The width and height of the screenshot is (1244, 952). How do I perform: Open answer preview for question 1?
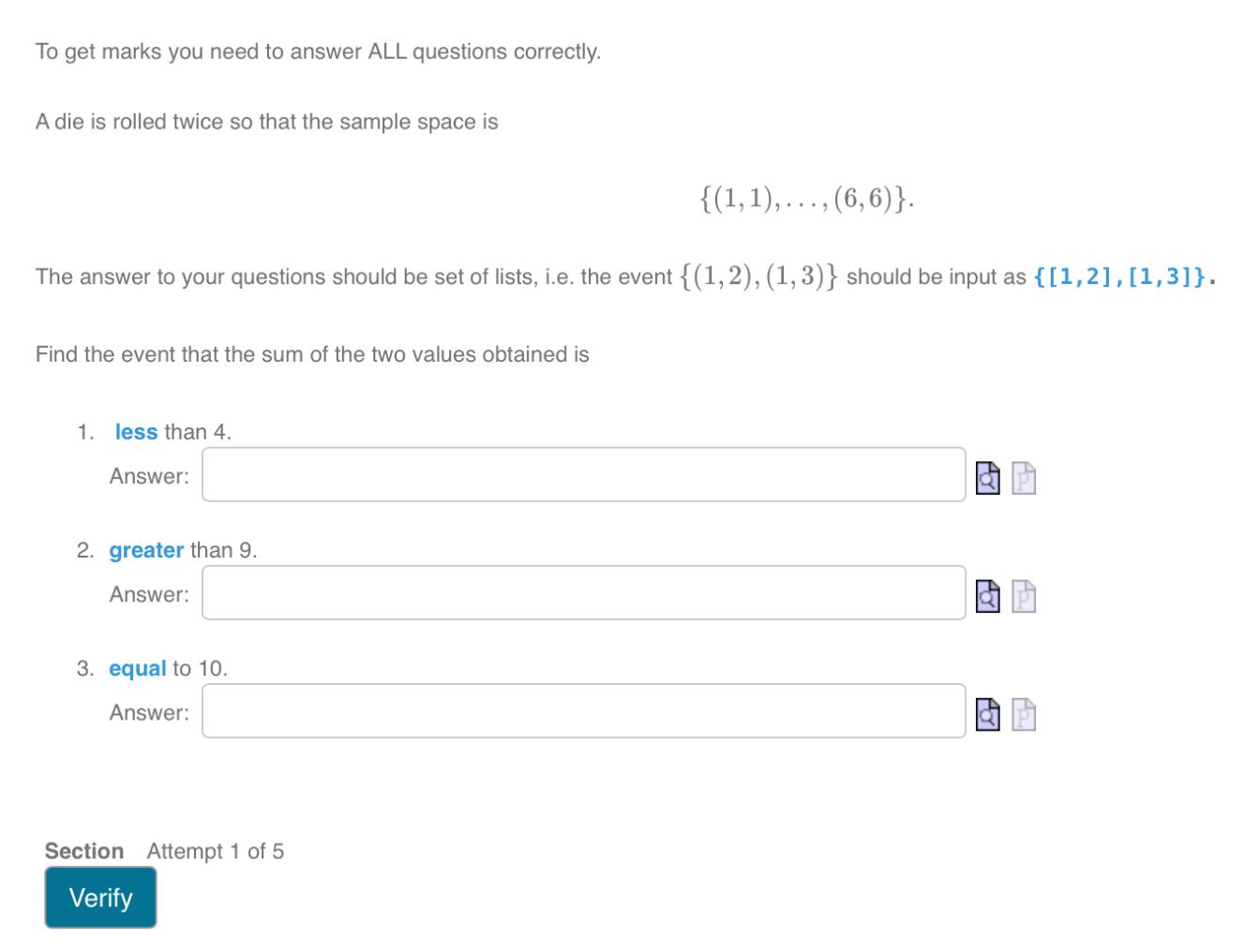coord(988,476)
